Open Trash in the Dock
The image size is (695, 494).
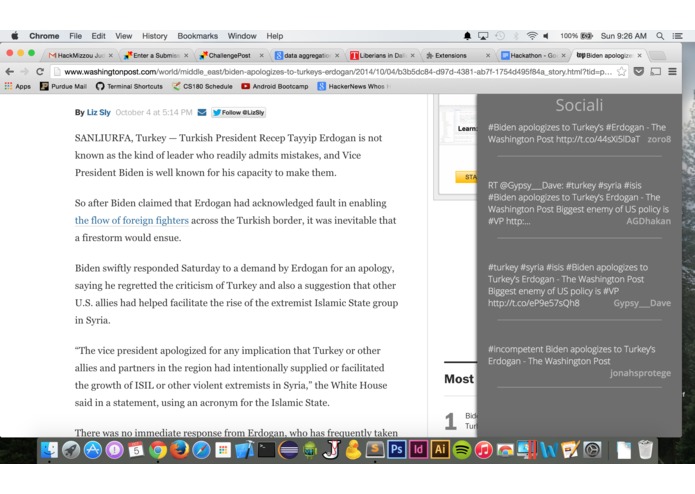[645, 450]
